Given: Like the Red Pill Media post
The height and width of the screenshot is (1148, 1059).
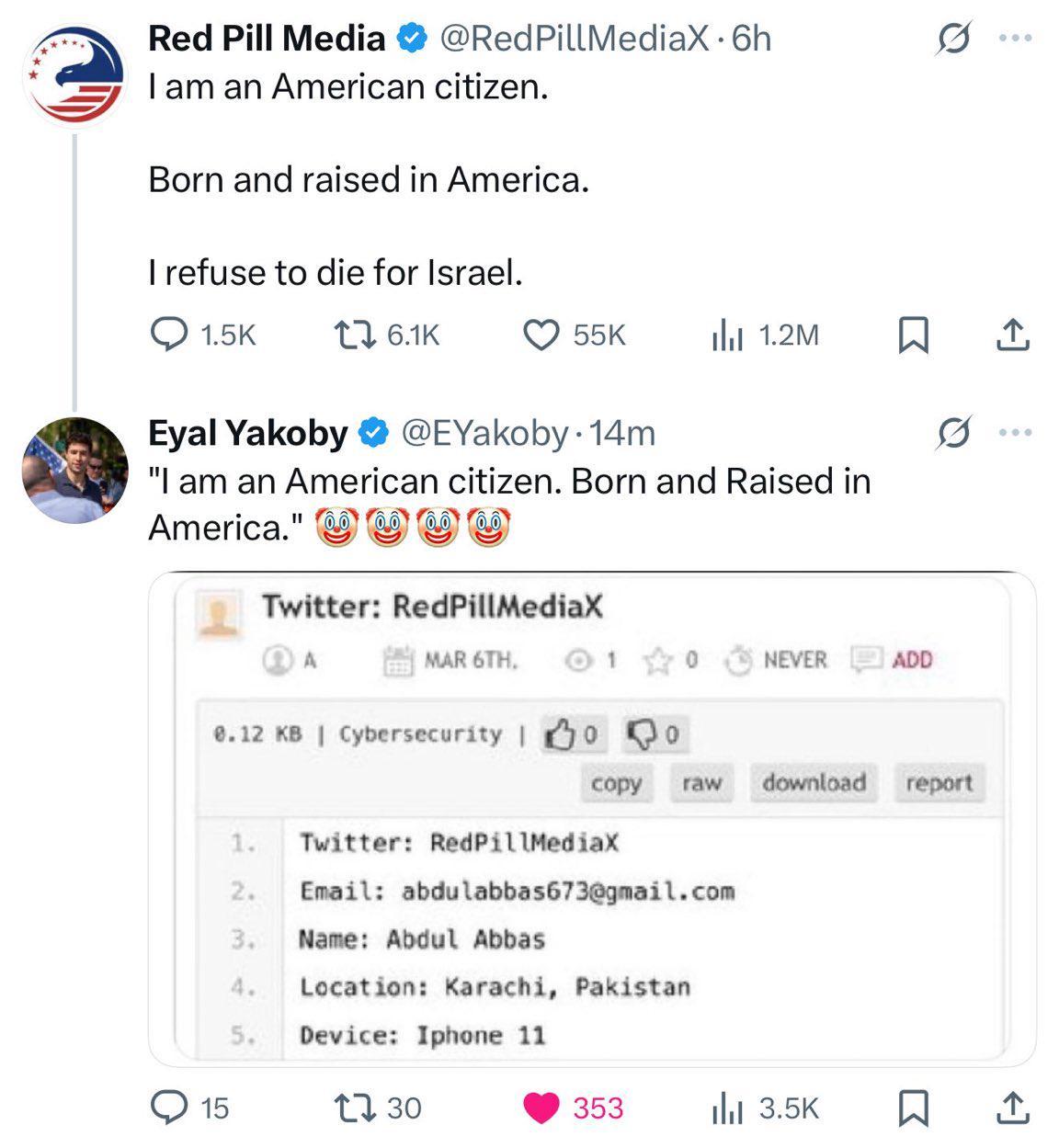Looking at the screenshot, I should point(541,335).
